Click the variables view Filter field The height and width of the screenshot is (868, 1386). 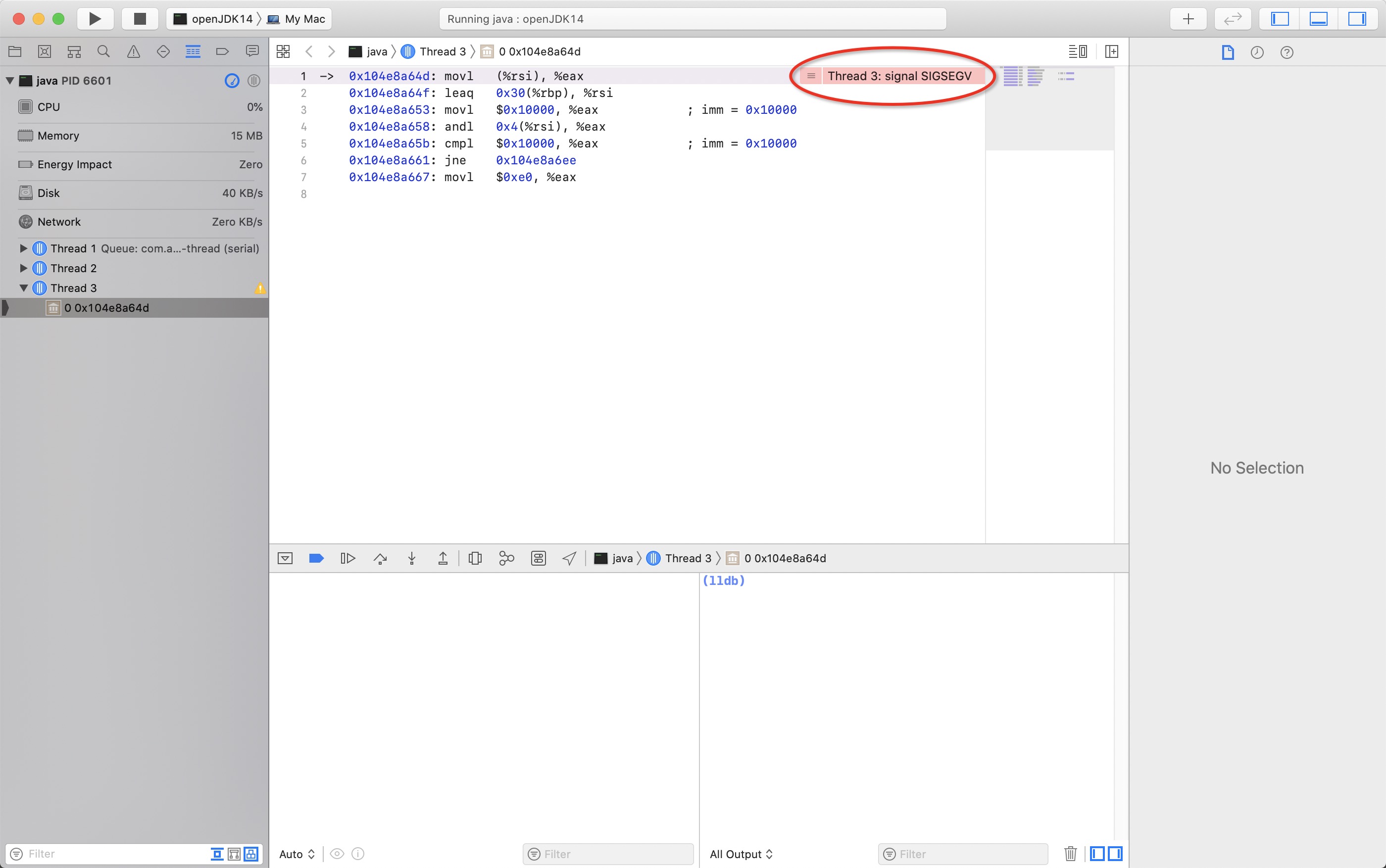608,854
